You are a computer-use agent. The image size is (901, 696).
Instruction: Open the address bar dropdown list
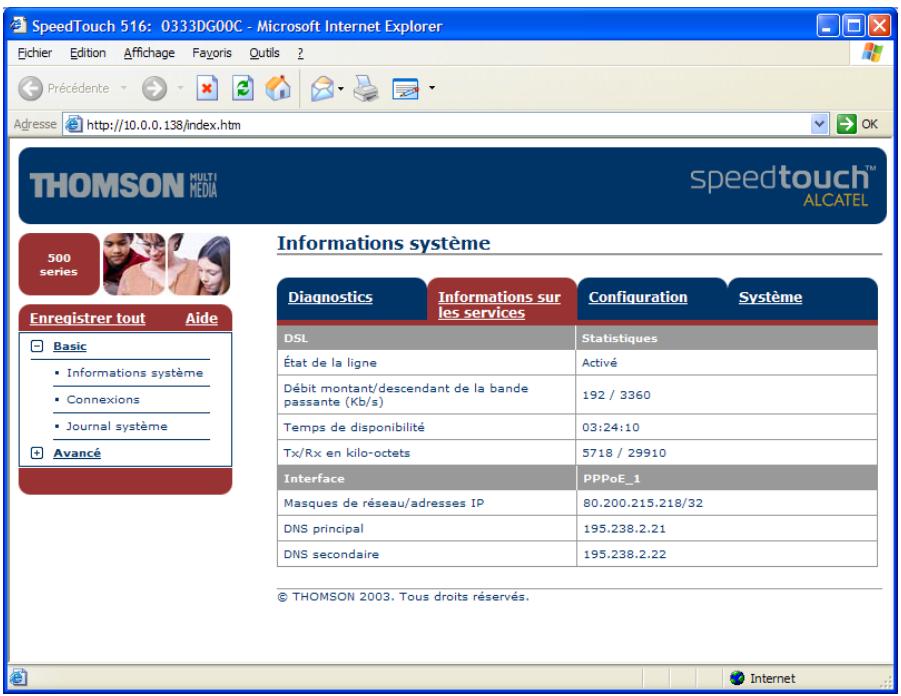tap(819, 124)
